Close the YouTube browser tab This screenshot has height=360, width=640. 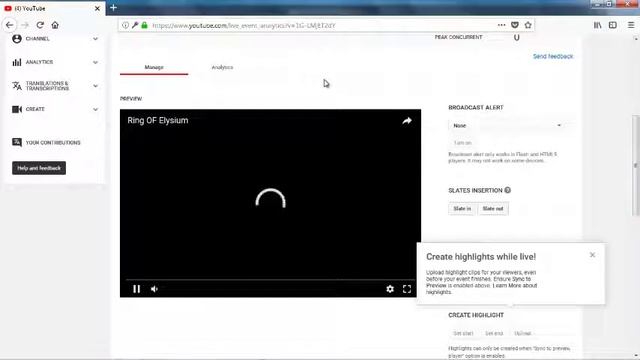pyautogui.click(x=97, y=8)
